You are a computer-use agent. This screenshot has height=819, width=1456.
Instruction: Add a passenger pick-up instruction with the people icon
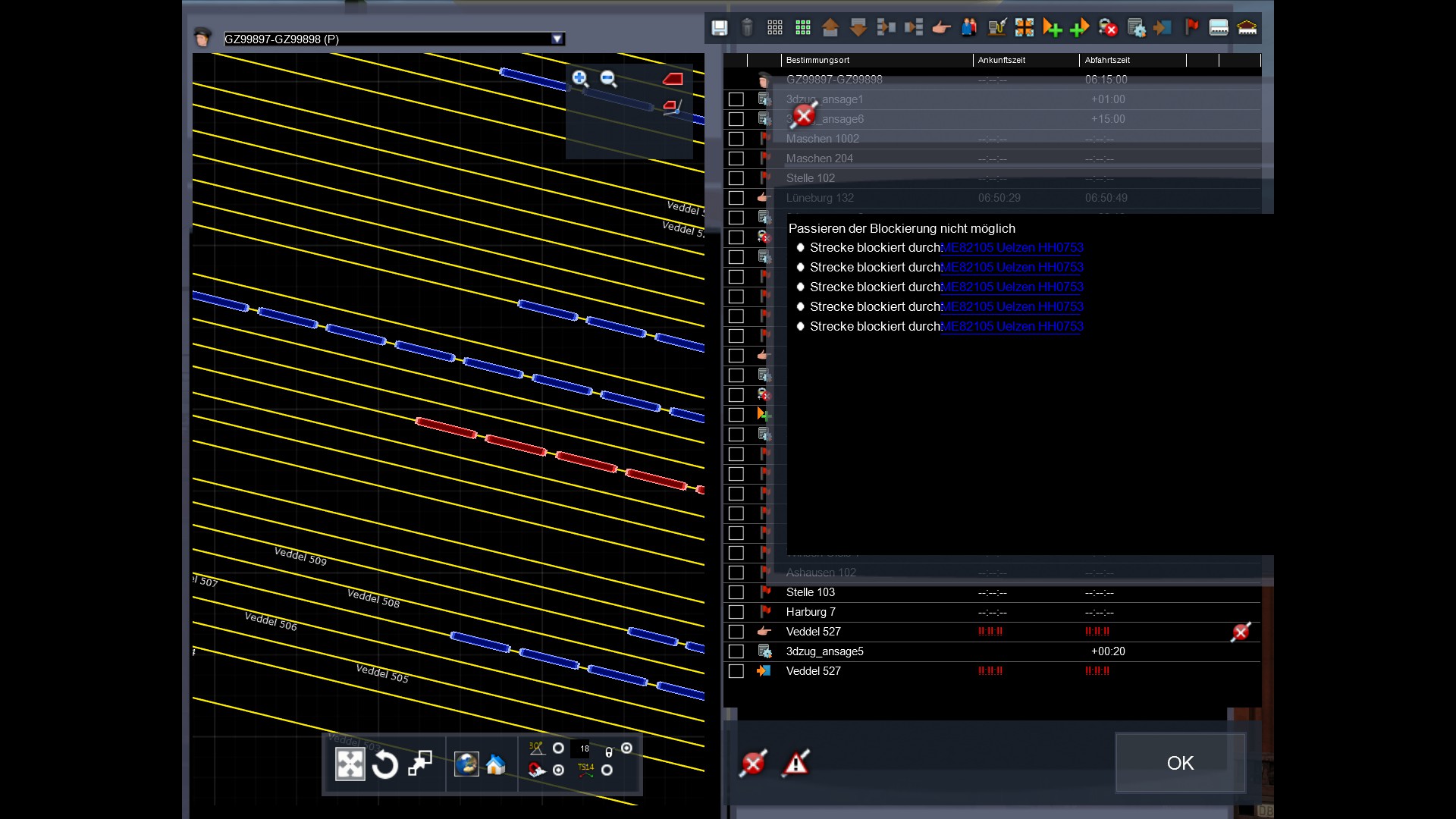pos(969,28)
